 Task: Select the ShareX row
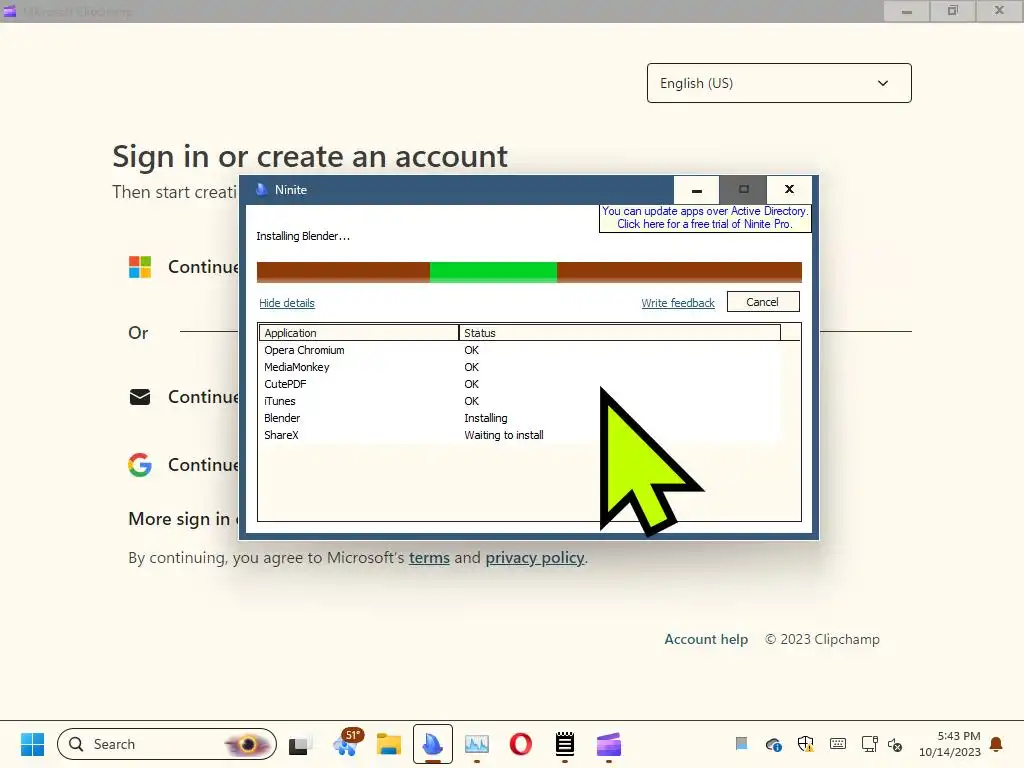pos(519,435)
